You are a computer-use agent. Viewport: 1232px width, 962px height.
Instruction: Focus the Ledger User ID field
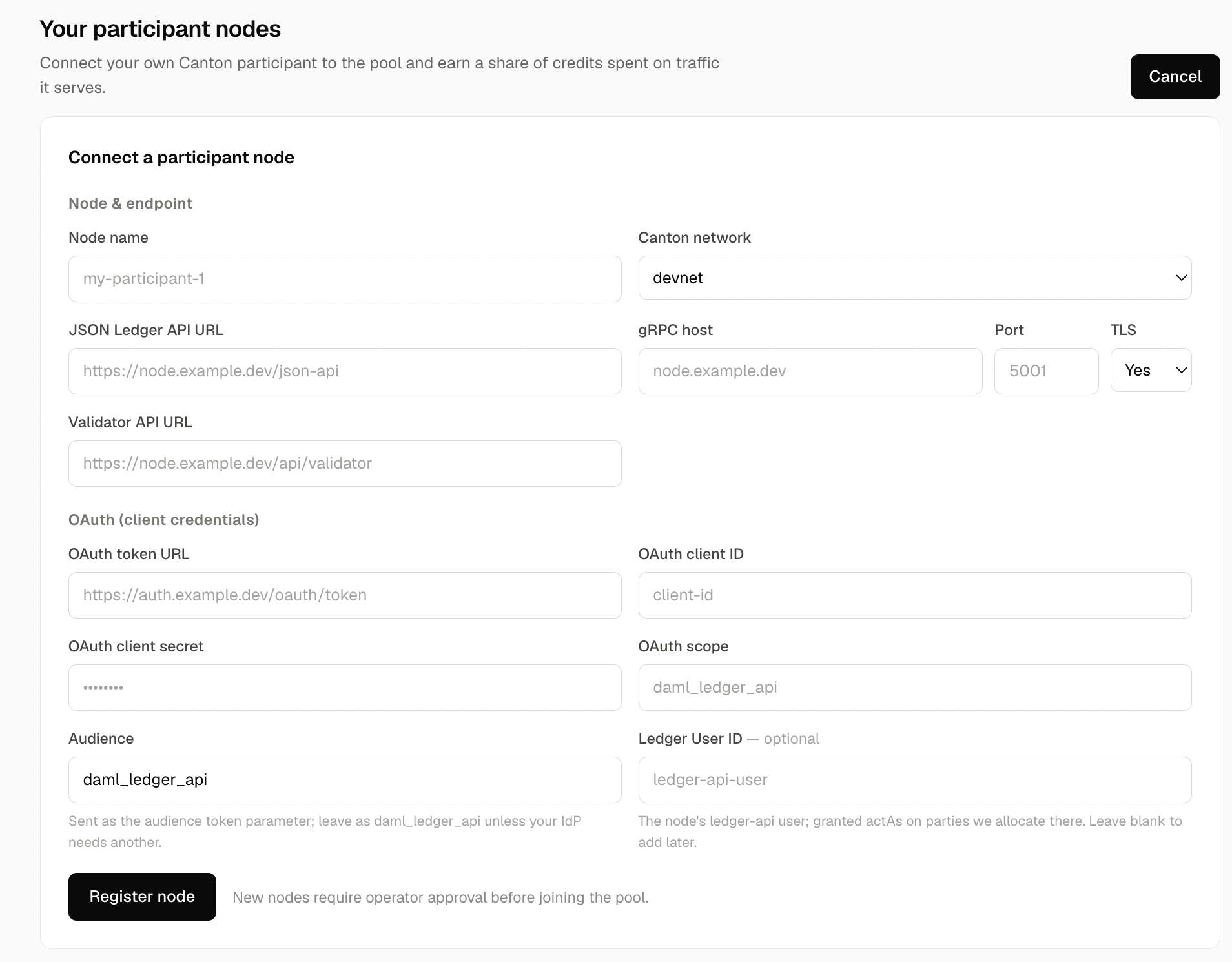[x=915, y=780]
